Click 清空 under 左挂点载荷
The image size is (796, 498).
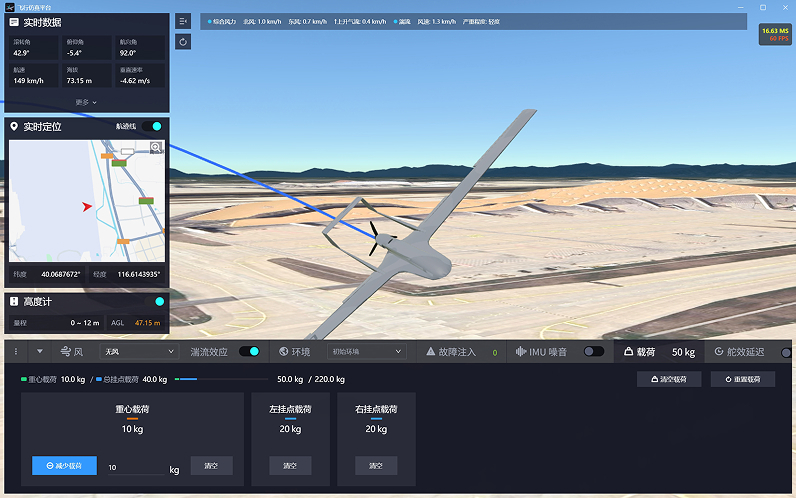[x=290, y=466]
